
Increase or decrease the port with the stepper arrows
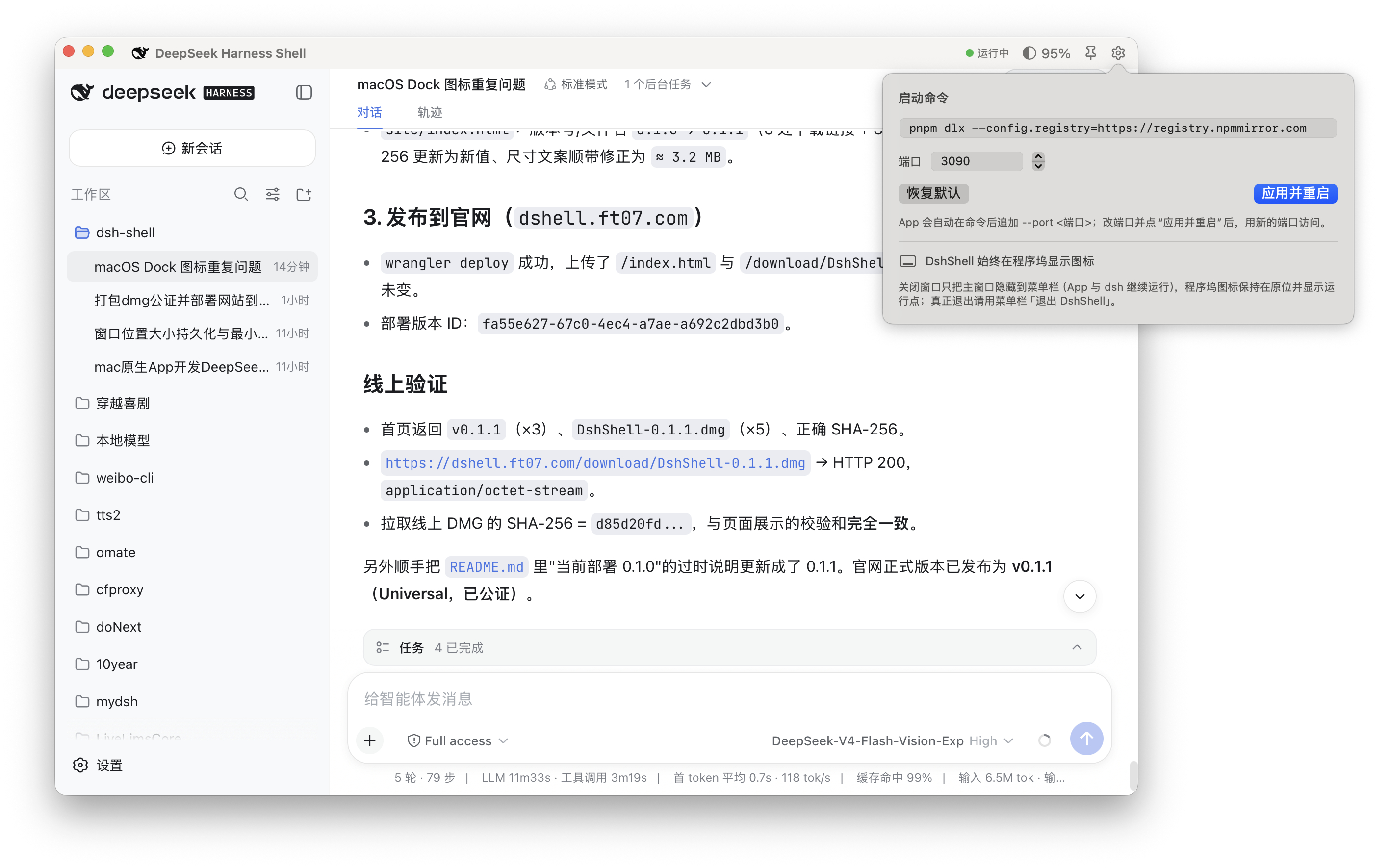[x=1038, y=161]
